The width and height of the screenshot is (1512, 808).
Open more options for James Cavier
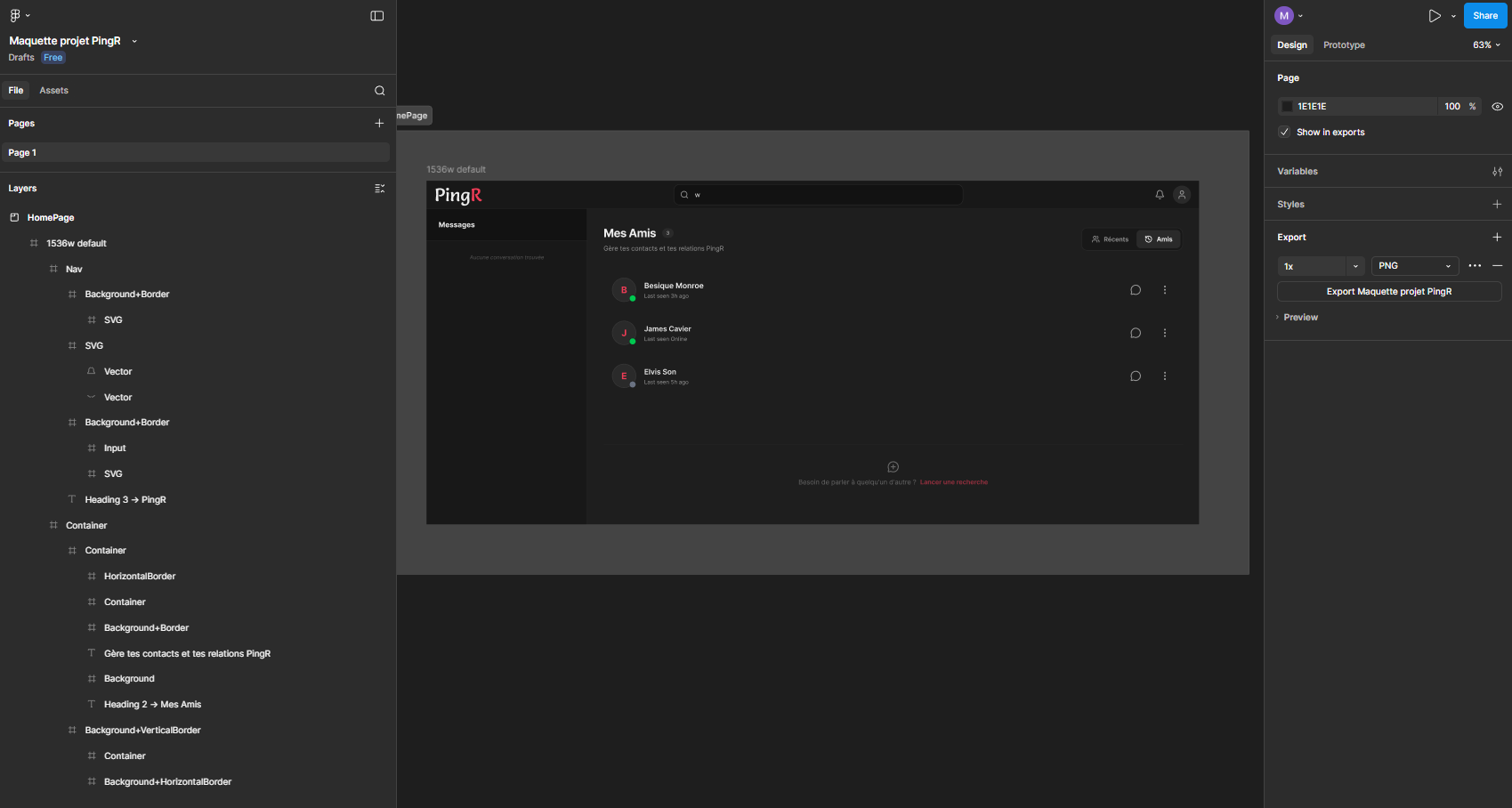[1165, 333]
